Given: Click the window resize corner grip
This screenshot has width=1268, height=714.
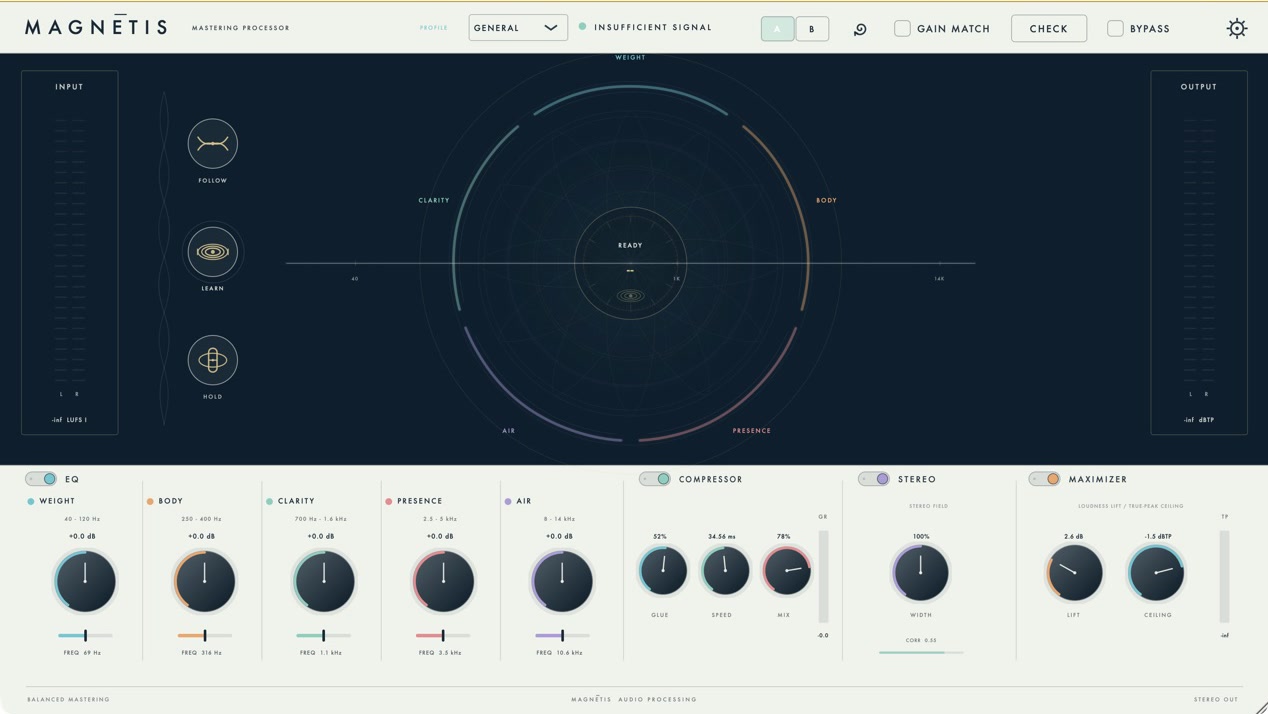Looking at the screenshot, I should point(1261,707).
